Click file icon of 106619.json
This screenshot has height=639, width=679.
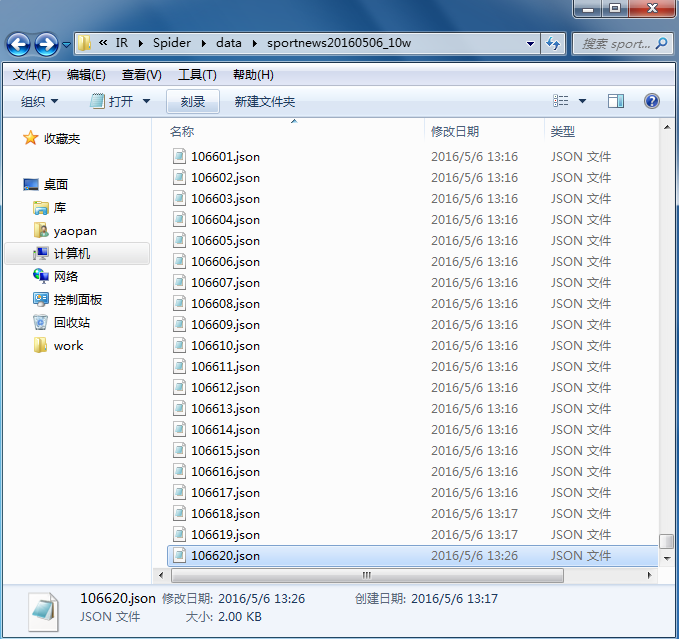coord(179,534)
